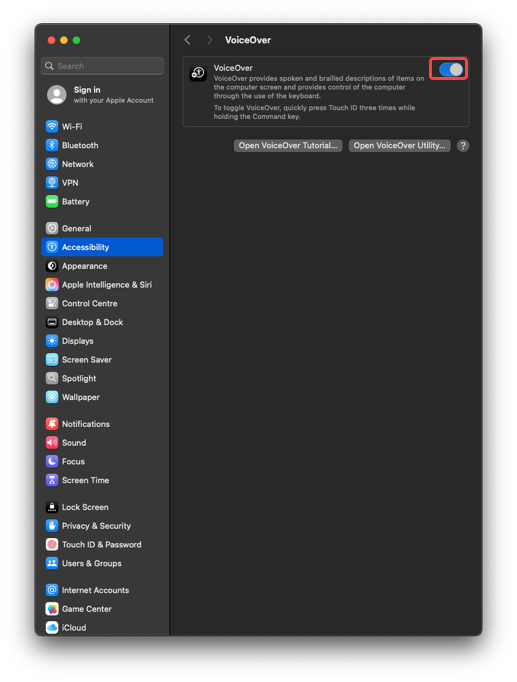Click the VoiceOver accessibility icon
Image resolution: width=517 pixels, height=682 pixels.
198,73
